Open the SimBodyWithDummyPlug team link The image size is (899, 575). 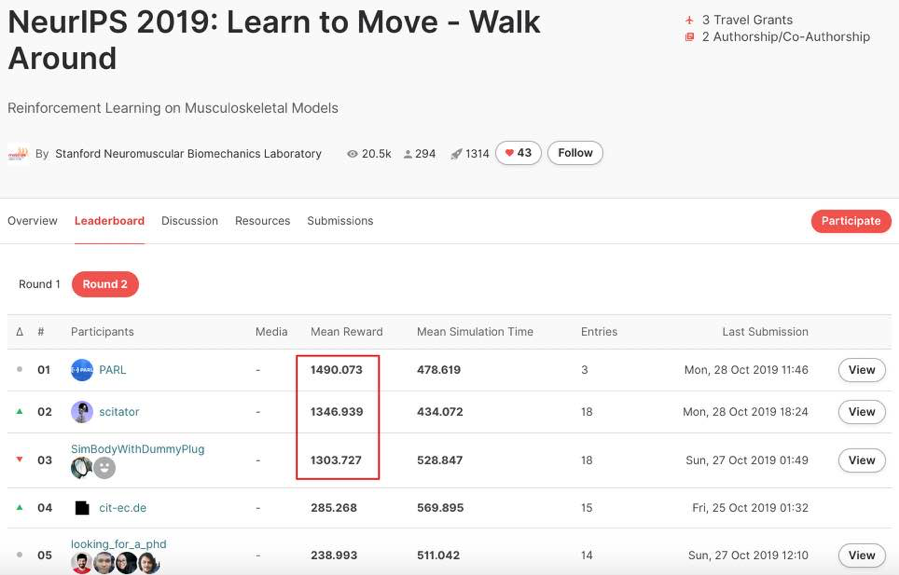coord(138,449)
